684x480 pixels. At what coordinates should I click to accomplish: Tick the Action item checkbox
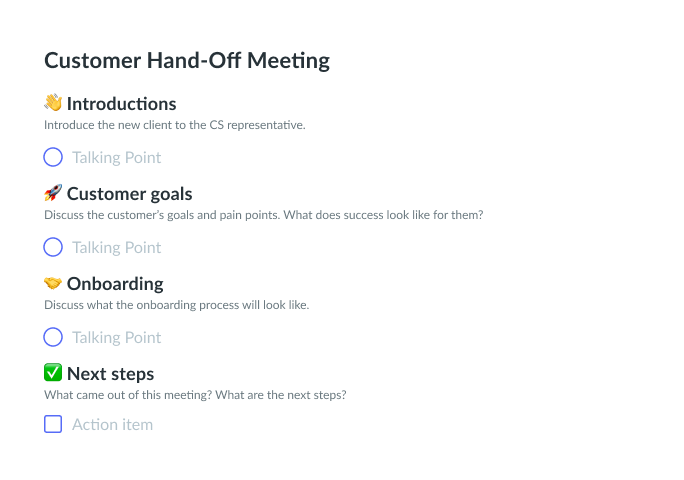coord(53,424)
